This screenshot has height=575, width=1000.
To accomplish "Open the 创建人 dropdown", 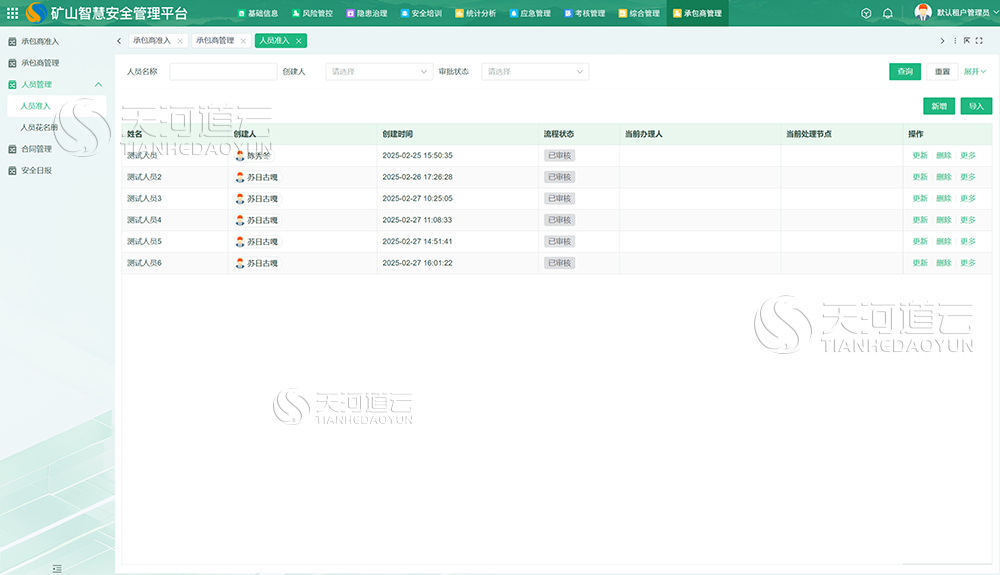I will (x=379, y=71).
